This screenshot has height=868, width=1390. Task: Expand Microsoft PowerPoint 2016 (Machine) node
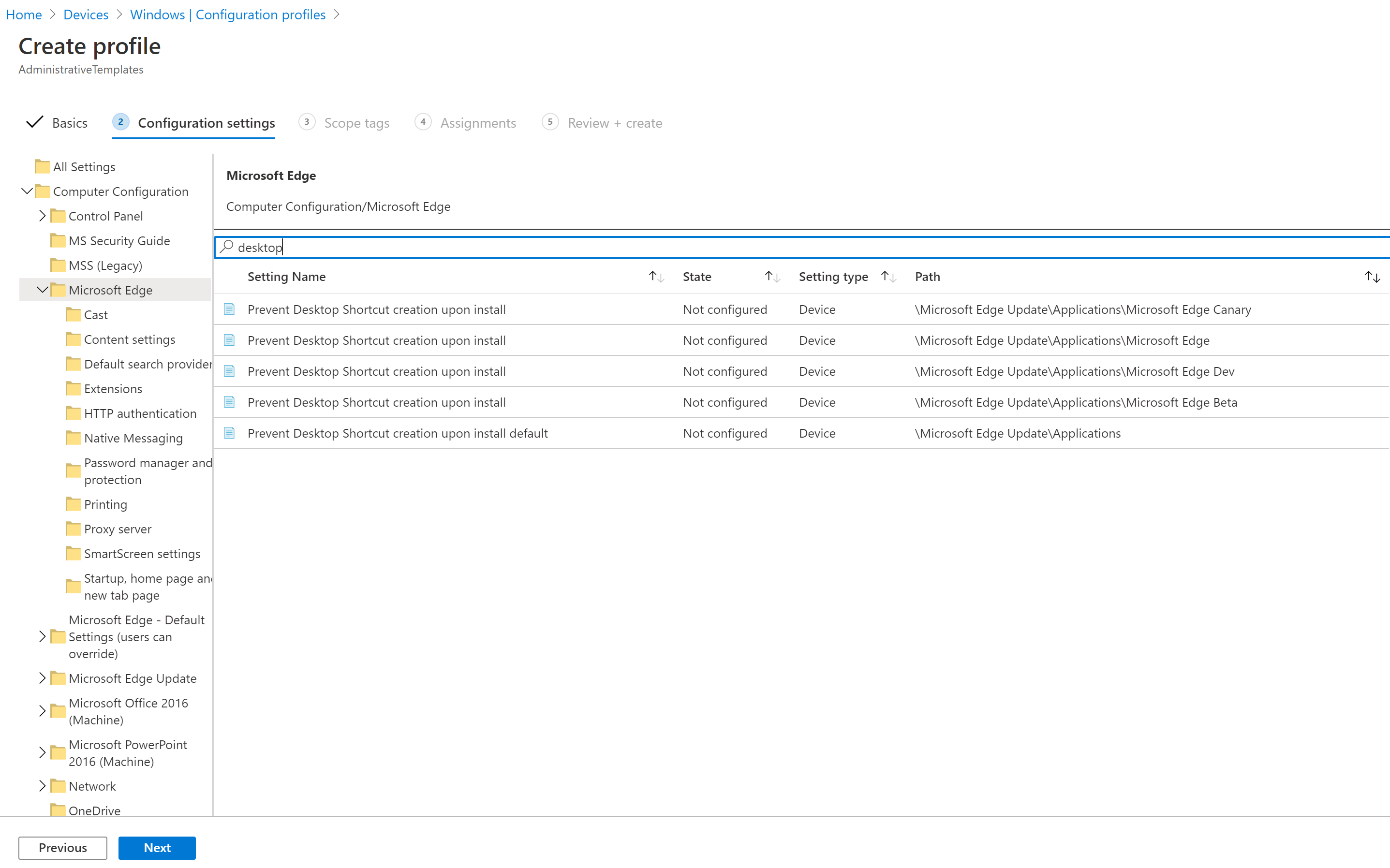coord(42,752)
